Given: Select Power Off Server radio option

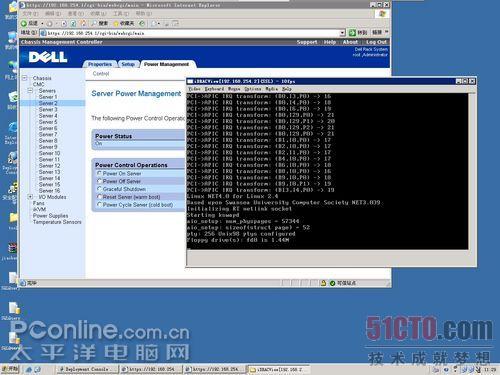Looking at the screenshot, I should pos(99,181).
